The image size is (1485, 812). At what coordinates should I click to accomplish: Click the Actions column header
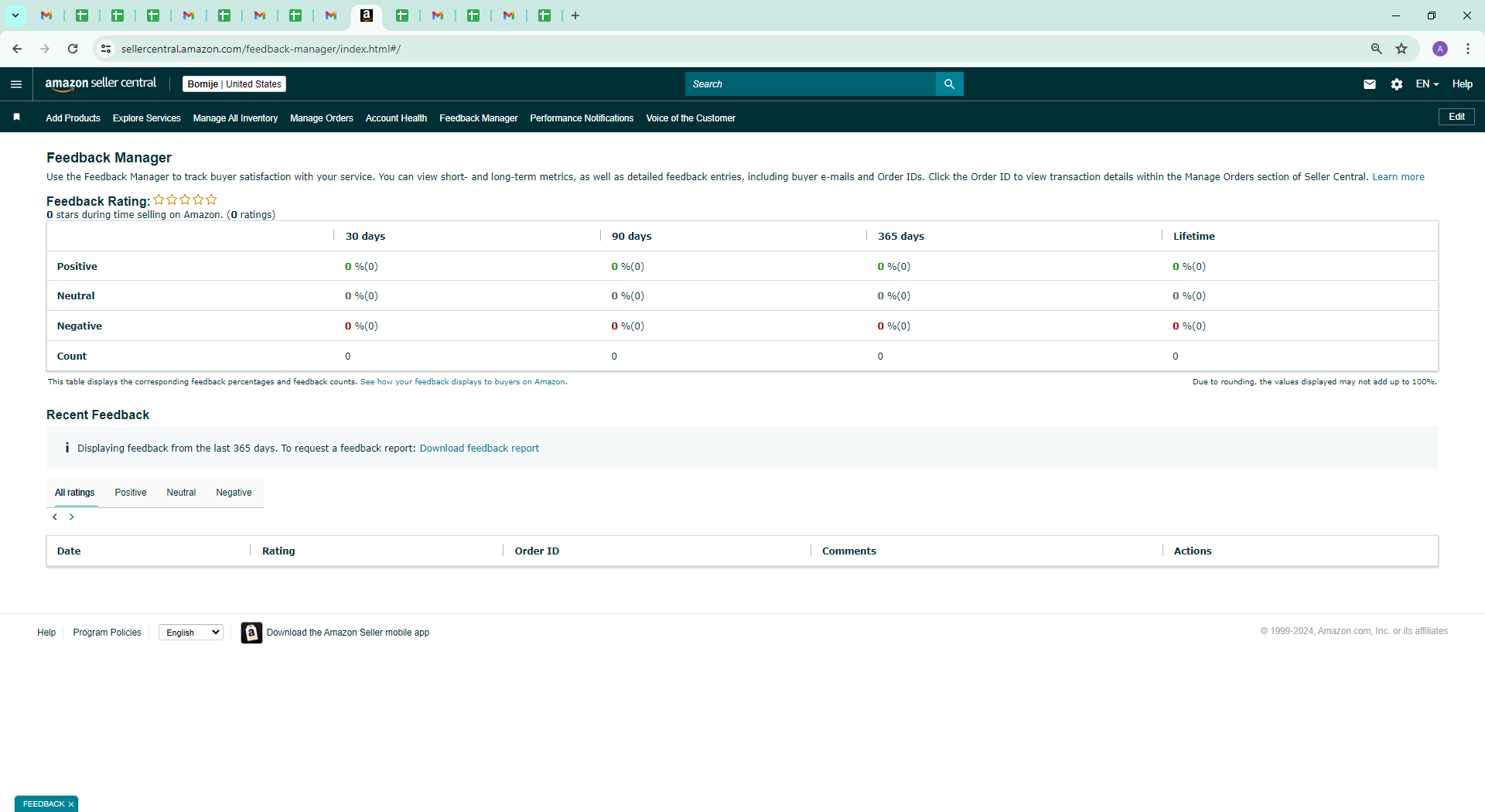1193,551
